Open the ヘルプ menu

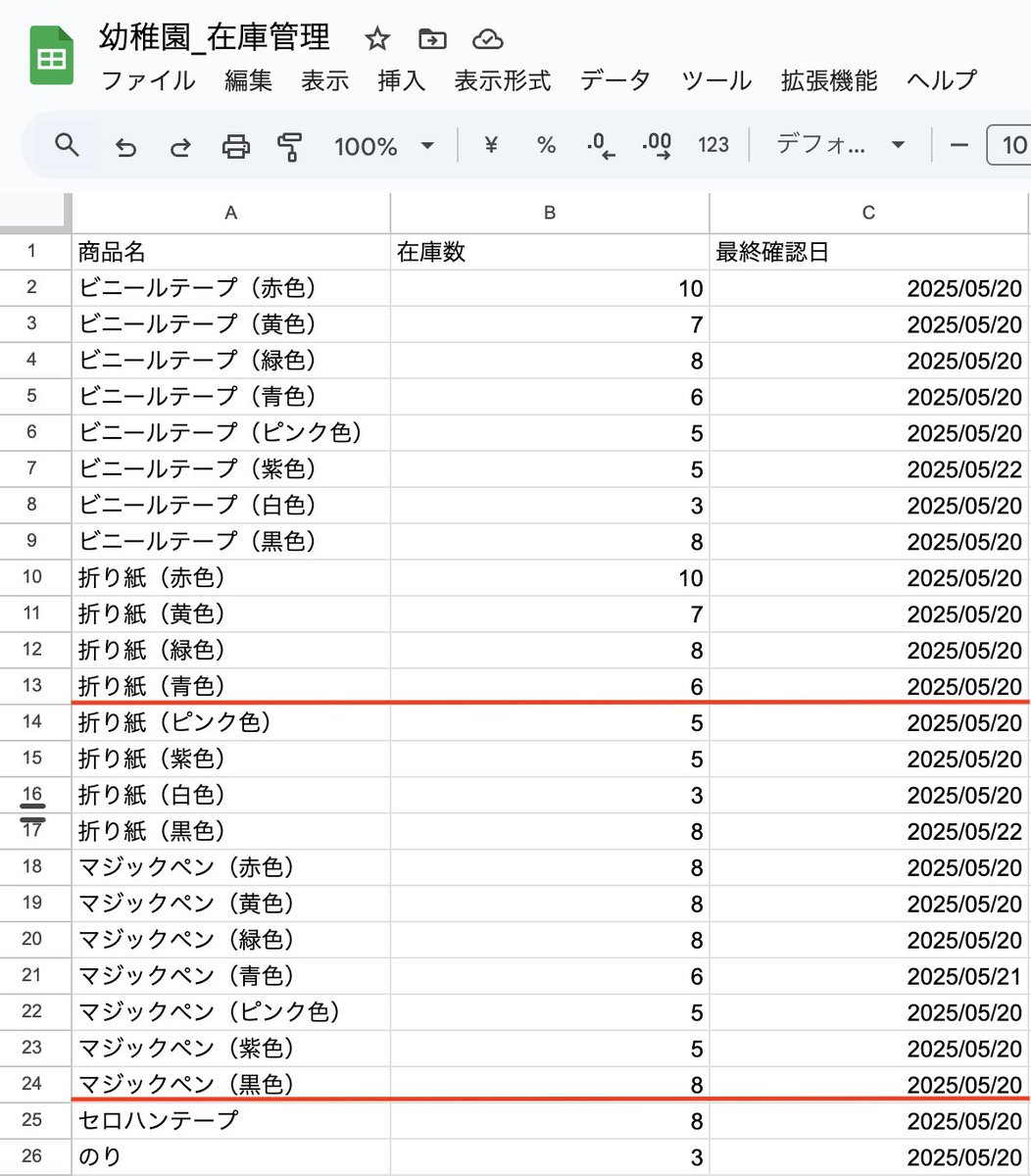click(942, 80)
